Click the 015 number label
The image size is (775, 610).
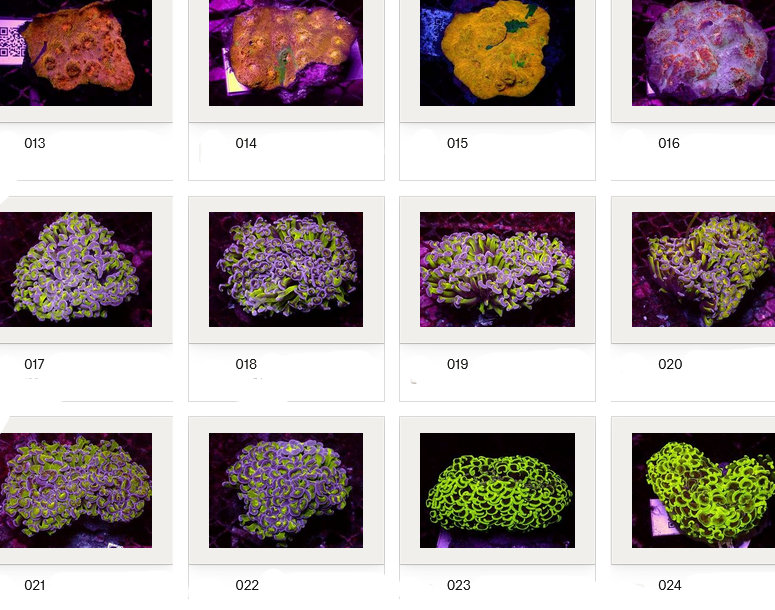tap(457, 143)
